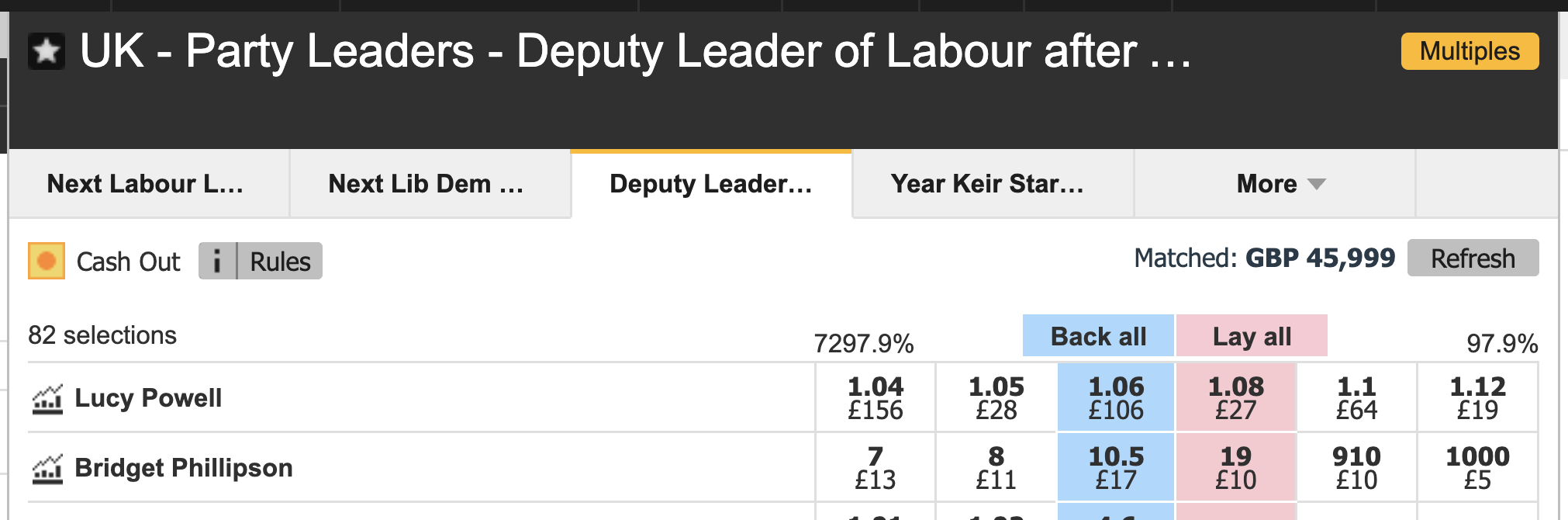Select Lucy Powell 1.04 back price
This screenshot has width=1568, height=520.
click(875, 397)
